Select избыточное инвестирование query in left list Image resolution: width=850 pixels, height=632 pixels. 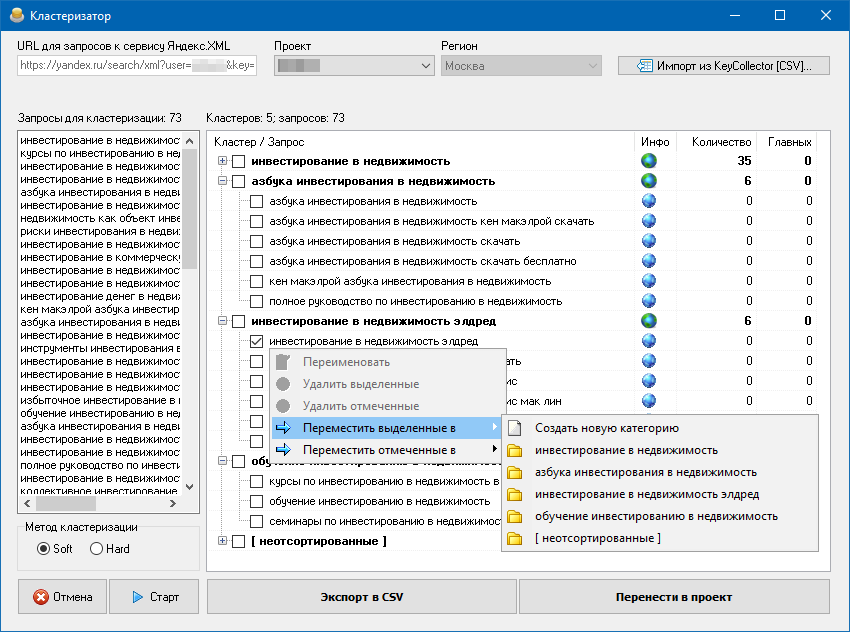100,401
